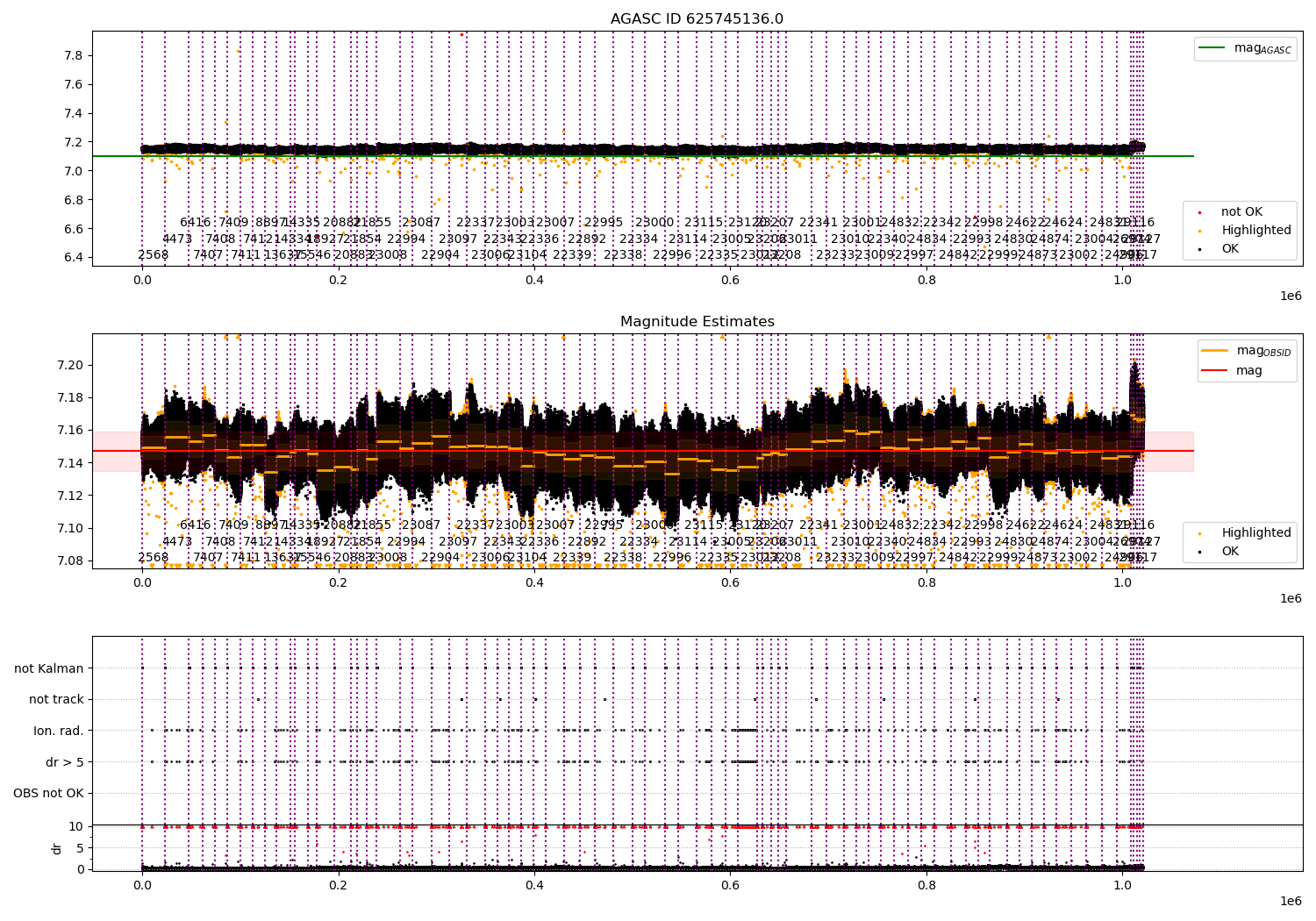
Task: Click the 1e6 offset label under dr plot
Action: tap(1291, 901)
